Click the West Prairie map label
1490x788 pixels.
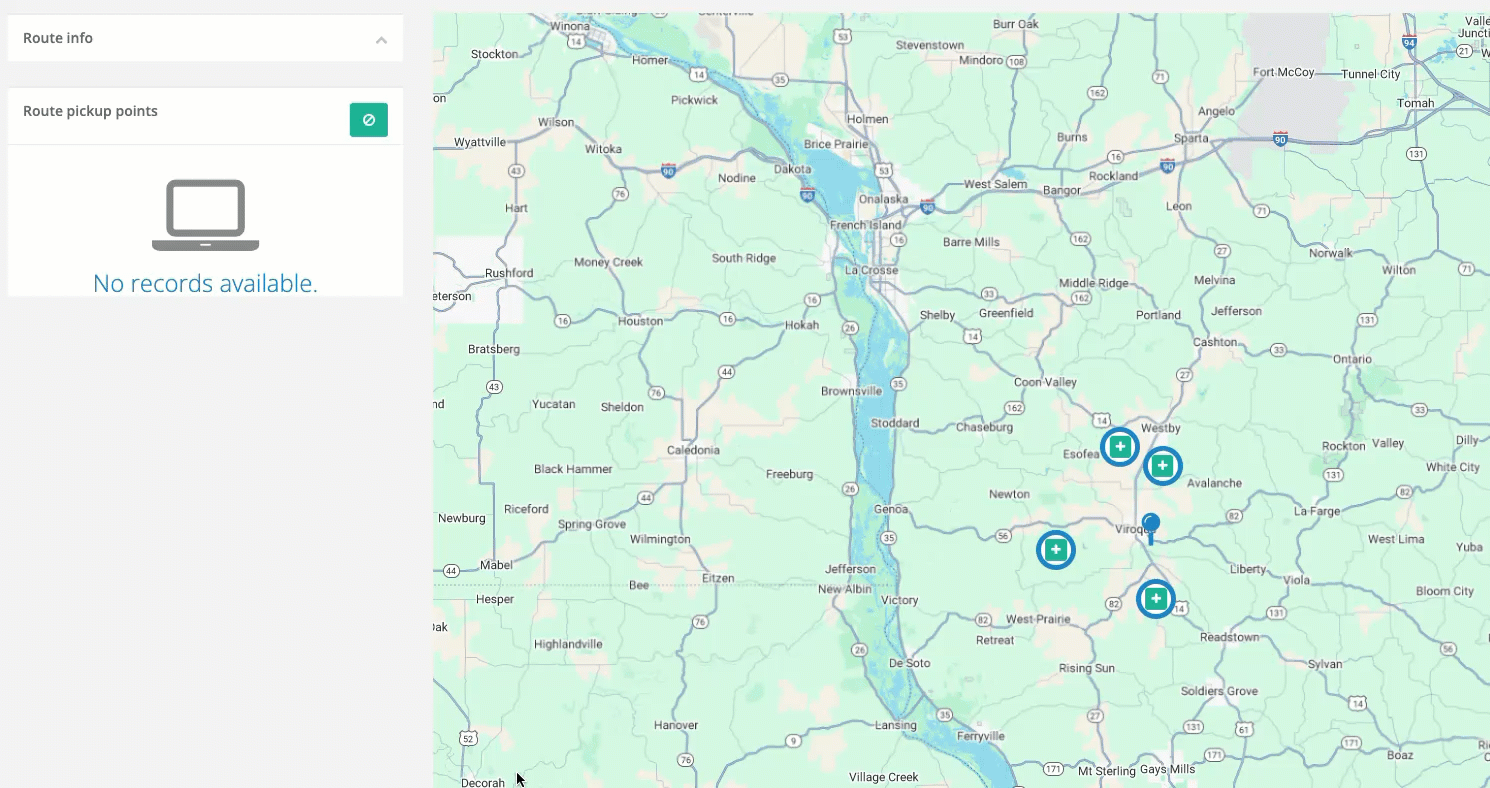[1038, 619]
